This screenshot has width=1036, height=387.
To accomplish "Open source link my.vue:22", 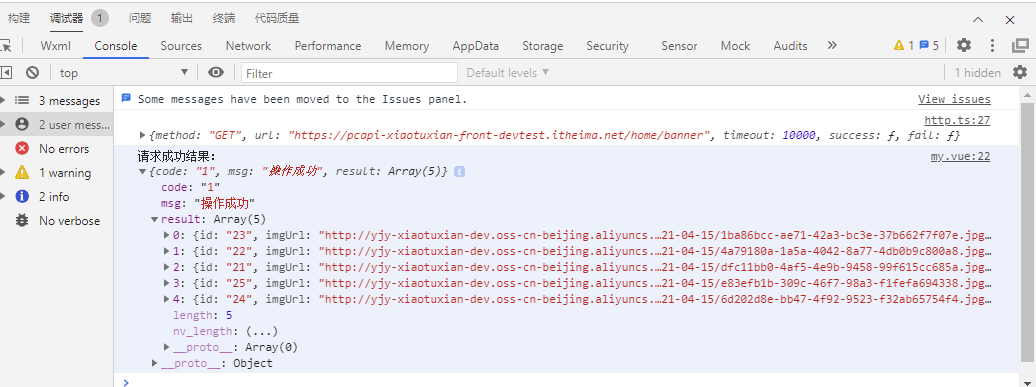I will point(960,157).
